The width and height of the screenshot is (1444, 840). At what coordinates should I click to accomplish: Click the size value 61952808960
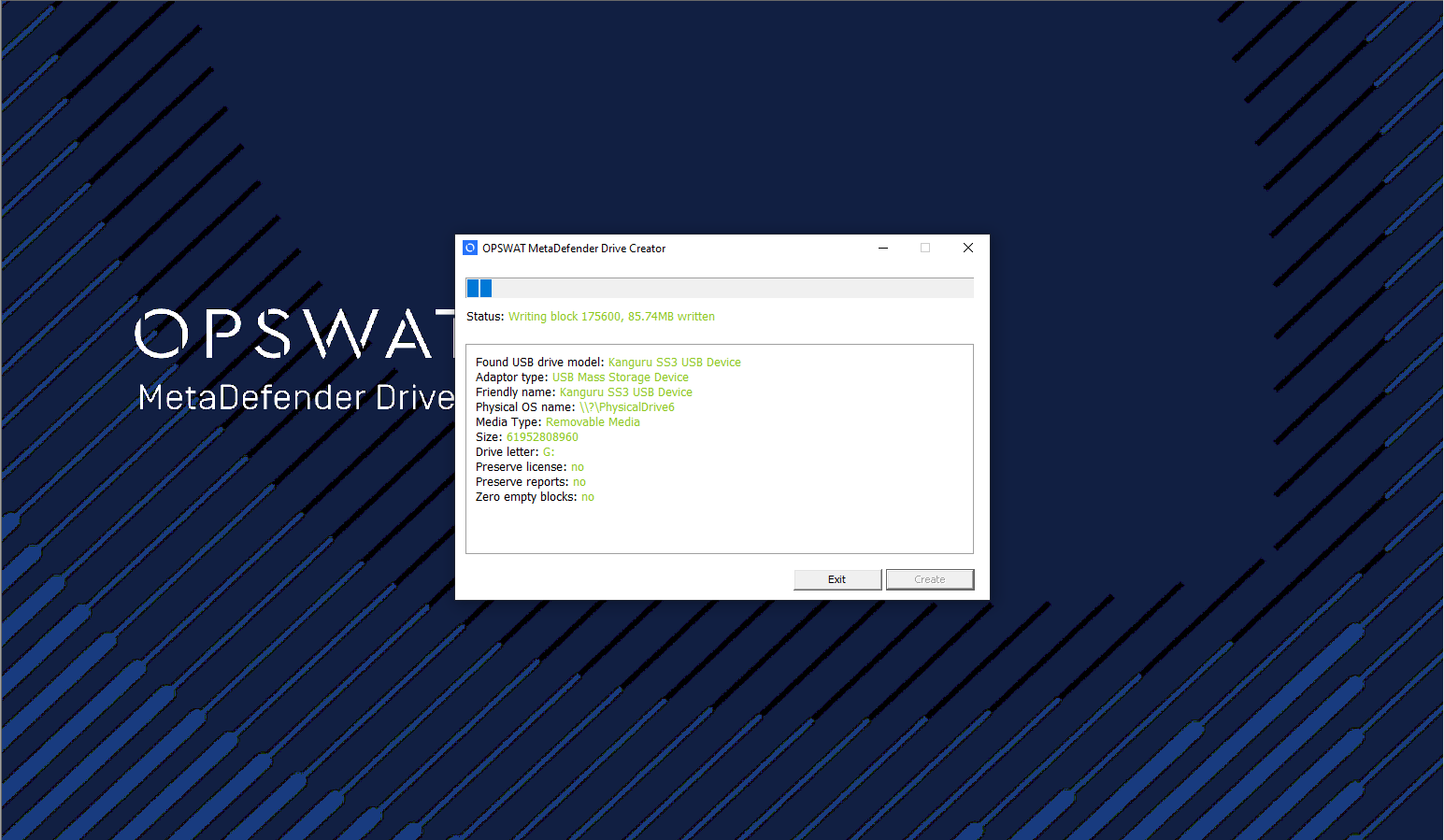[542, 437]
